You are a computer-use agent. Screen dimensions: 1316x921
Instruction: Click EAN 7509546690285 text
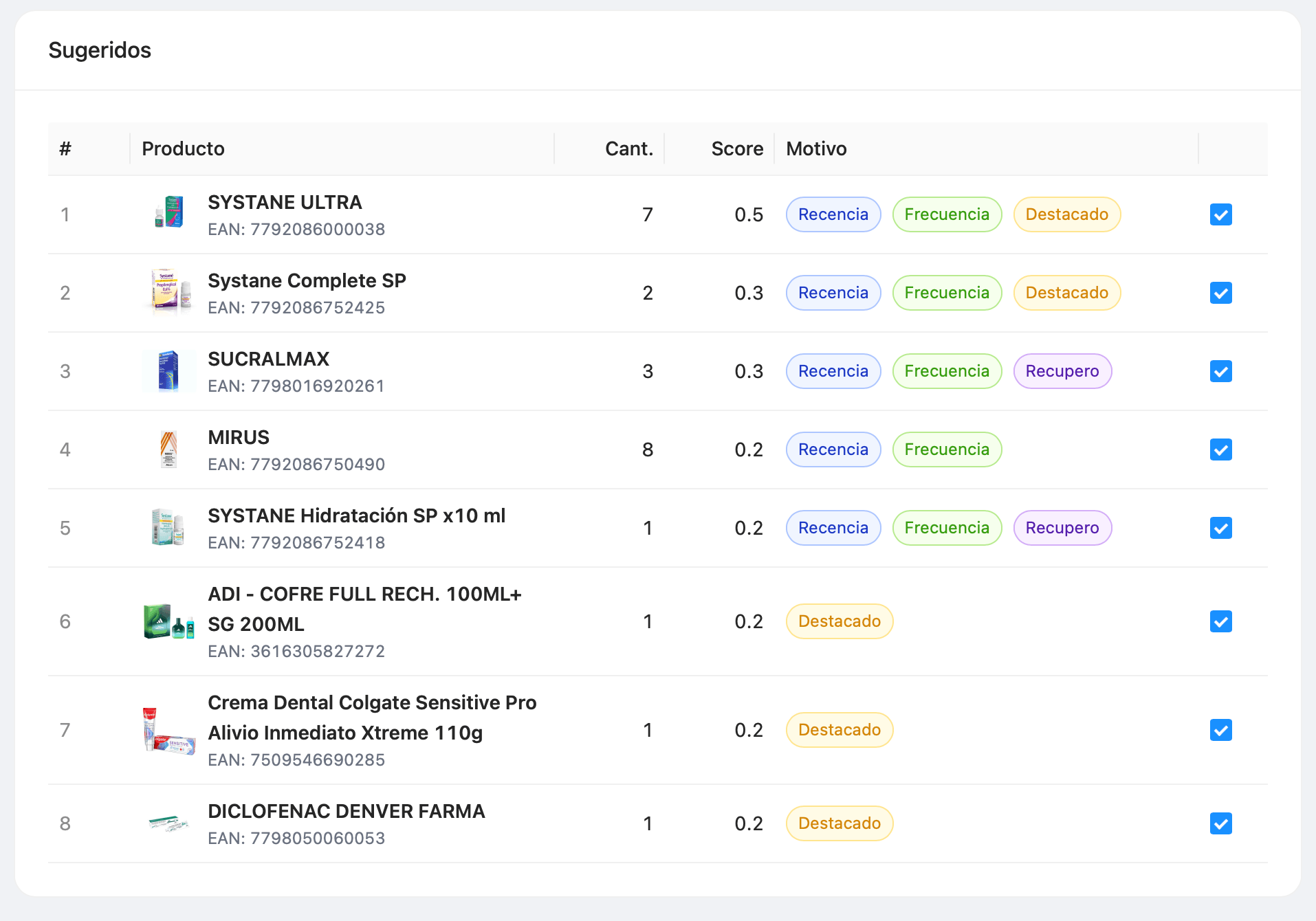(296, 760)
